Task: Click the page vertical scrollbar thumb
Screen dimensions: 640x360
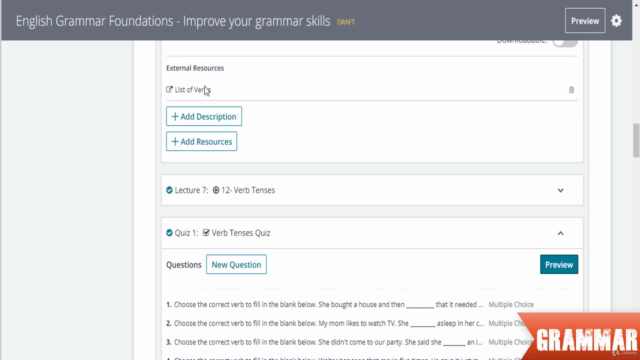Action: pos(636,140)
